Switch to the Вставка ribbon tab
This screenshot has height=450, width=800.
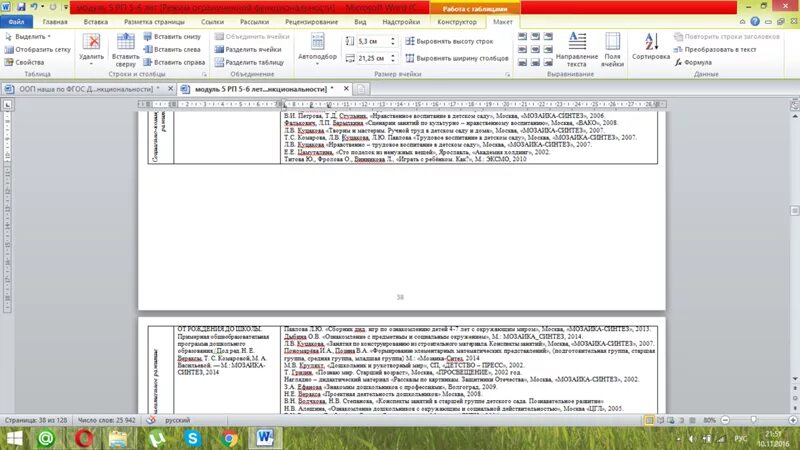(x=95, y=22)
